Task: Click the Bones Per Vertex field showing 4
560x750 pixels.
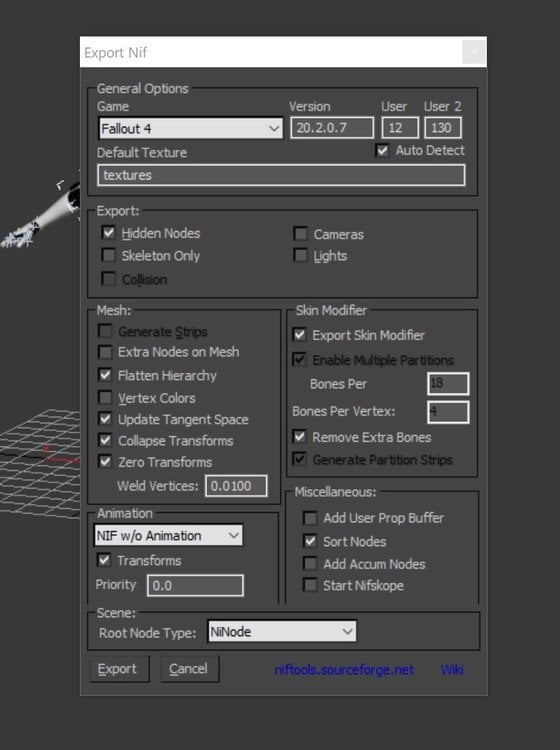Action: (x=448, y=412)
